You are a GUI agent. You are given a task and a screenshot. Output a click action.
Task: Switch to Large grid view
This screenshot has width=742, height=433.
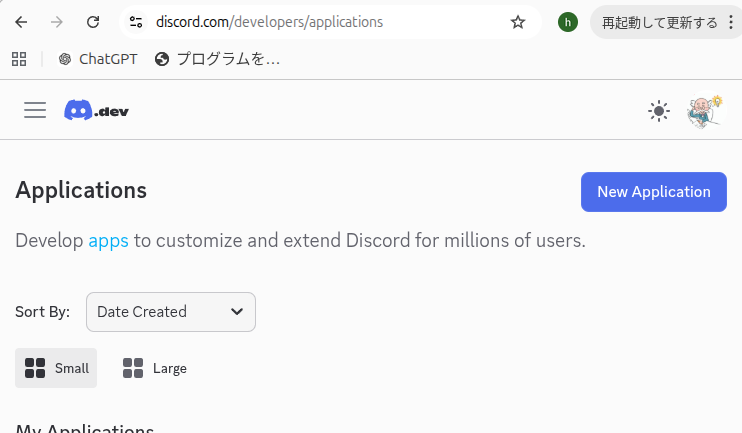[155, 368]
